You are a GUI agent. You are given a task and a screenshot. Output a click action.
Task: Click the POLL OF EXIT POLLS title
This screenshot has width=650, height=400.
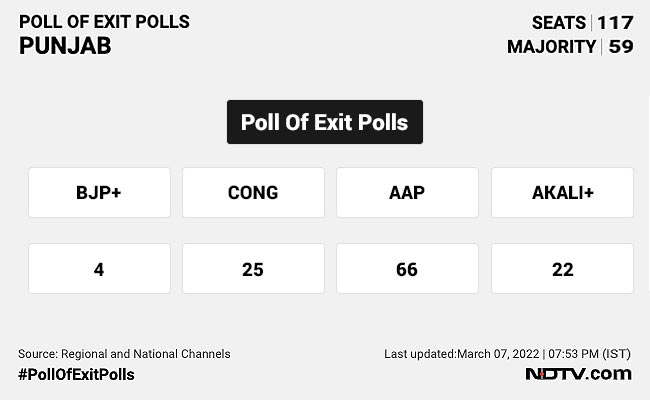[x=104, y=22]
